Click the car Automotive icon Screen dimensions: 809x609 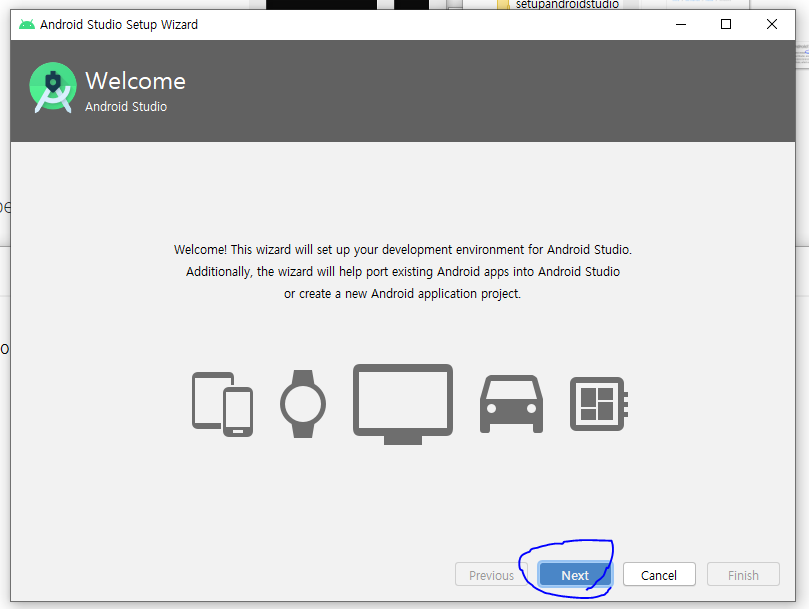(511, 404)
